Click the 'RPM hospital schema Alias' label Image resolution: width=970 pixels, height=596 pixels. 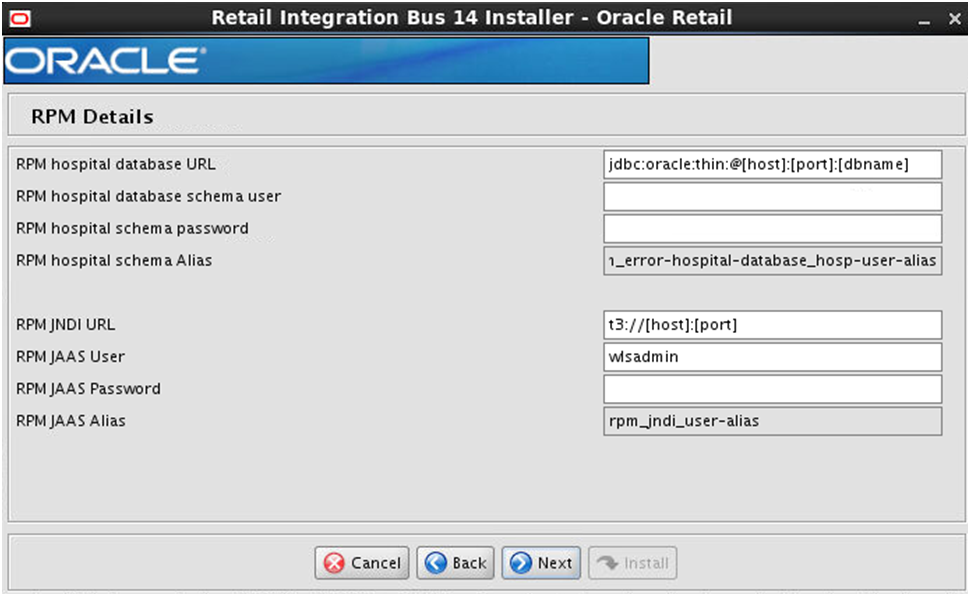(114, 261)
